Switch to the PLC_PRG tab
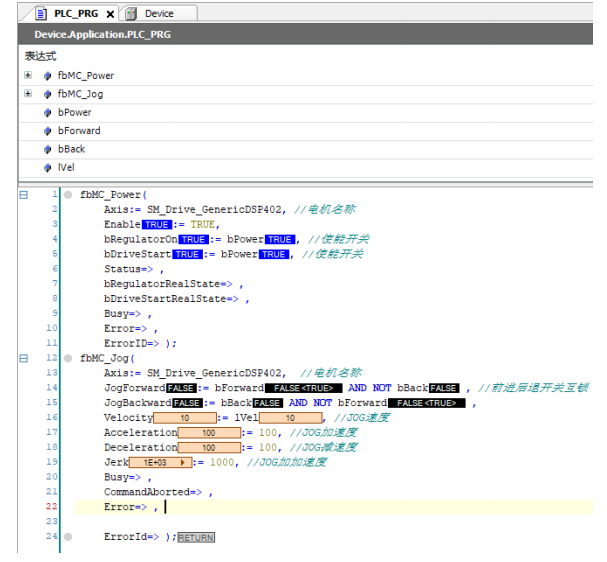The width and height of the screenshot is (607, 562). pyautogui.click(x=76, y=14)
